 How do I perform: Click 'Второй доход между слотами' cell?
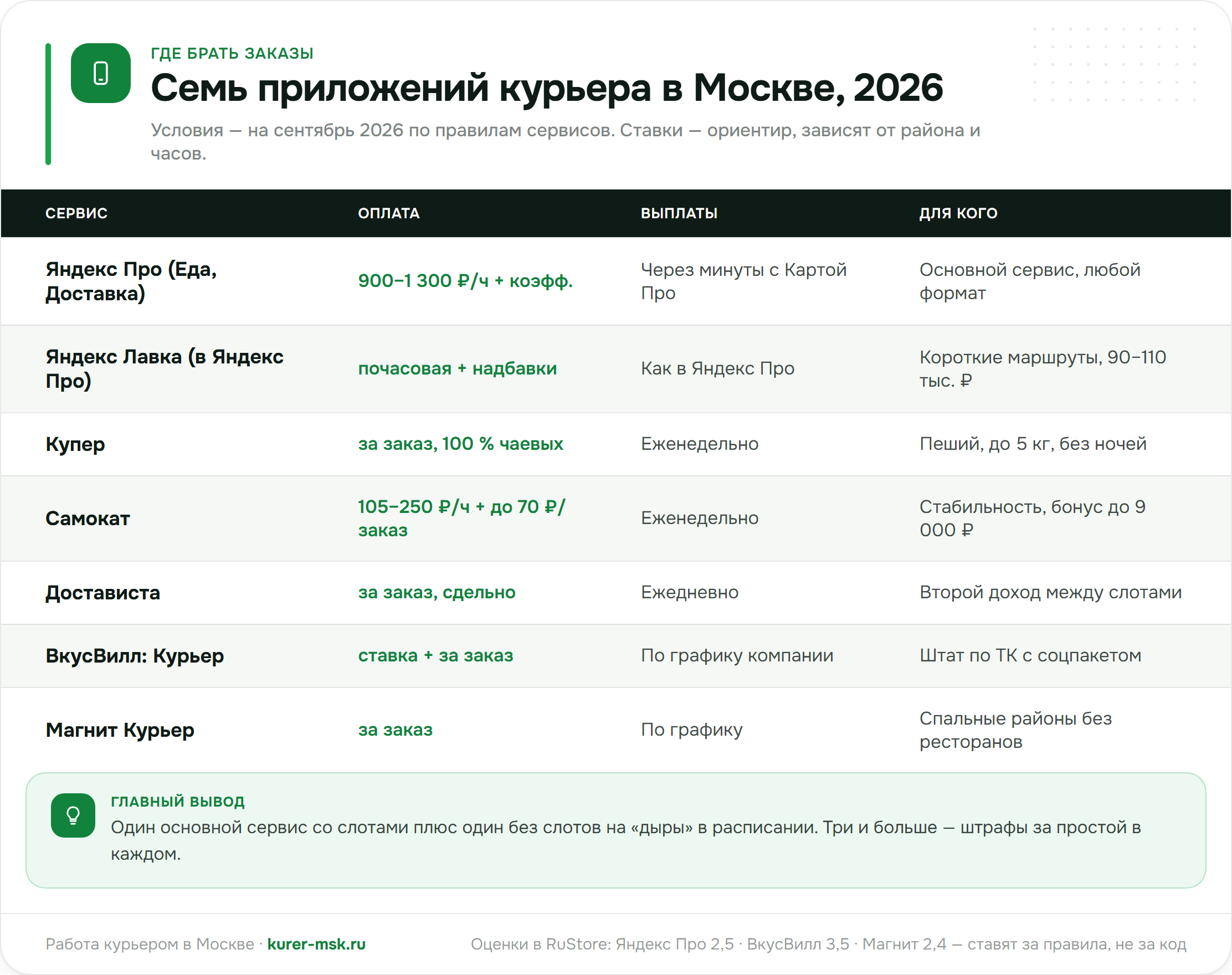click(1050, 593)
